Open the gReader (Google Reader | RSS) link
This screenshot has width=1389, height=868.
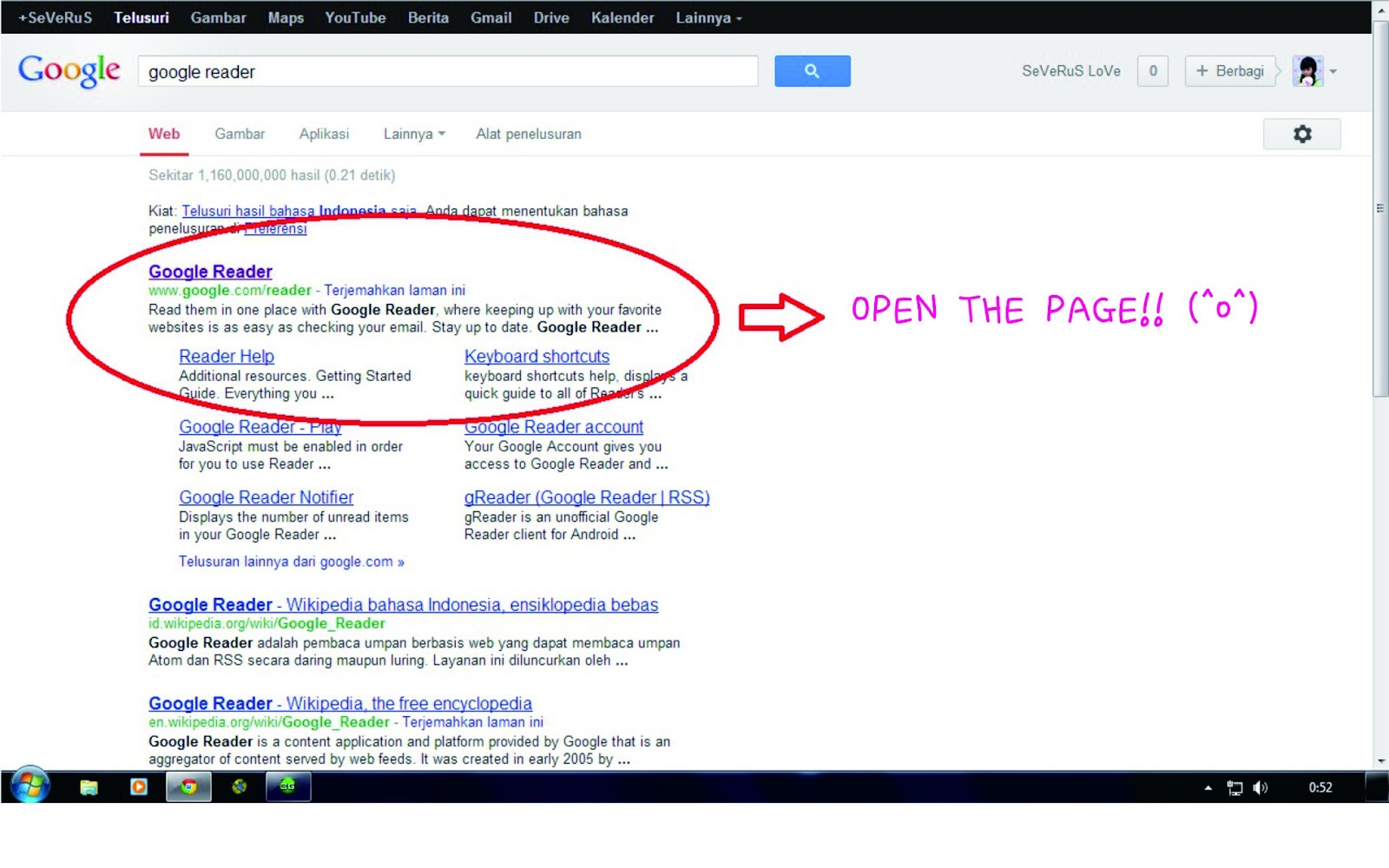click(587, 497)
